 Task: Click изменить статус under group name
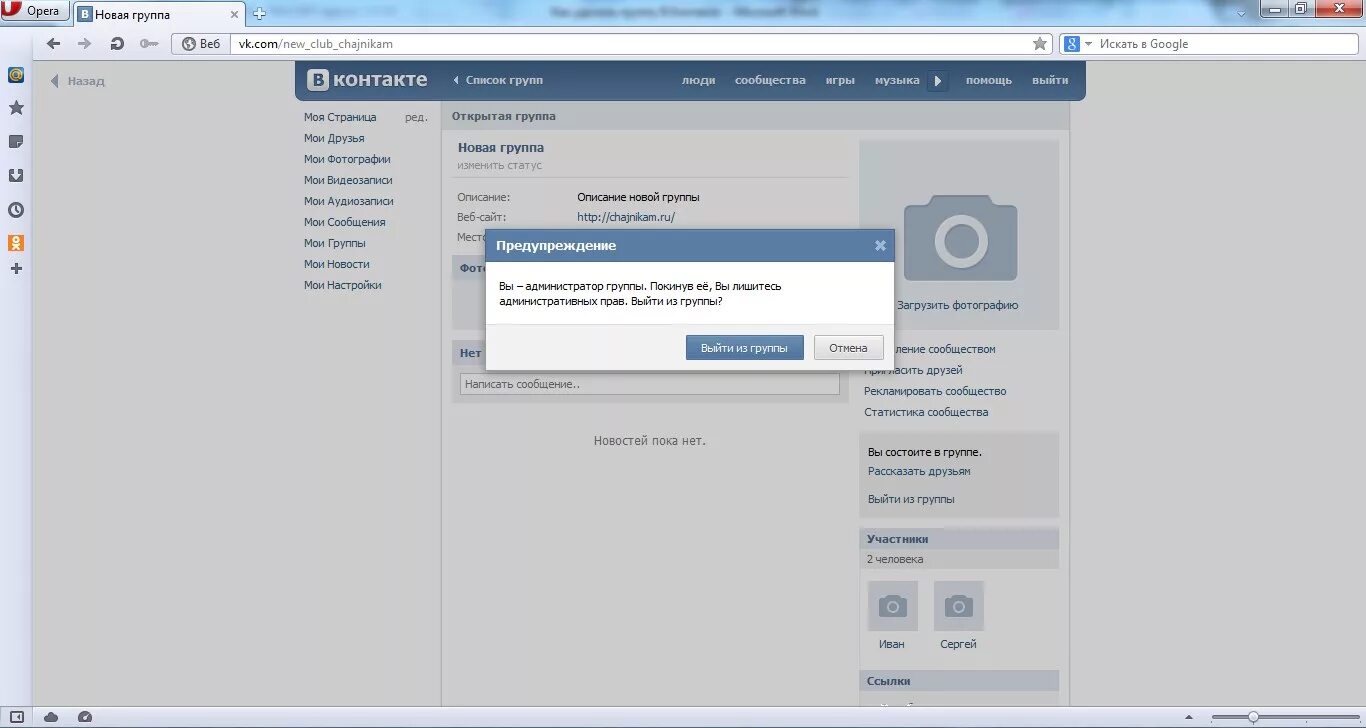(x=500, y=165)
